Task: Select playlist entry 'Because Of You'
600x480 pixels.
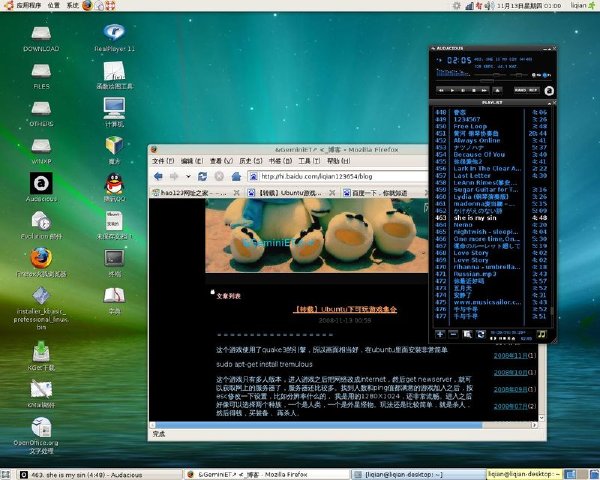Action: coord(491,155)
